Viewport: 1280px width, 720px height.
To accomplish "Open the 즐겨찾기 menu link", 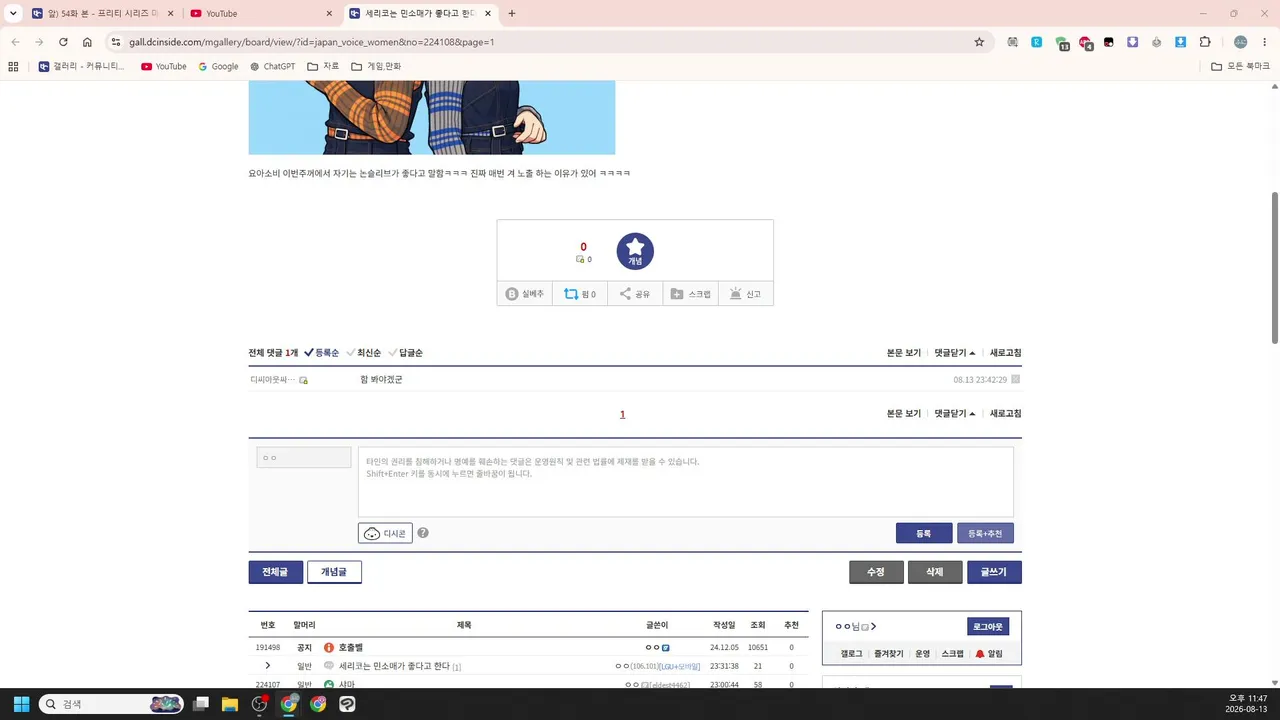I will 888,654.
